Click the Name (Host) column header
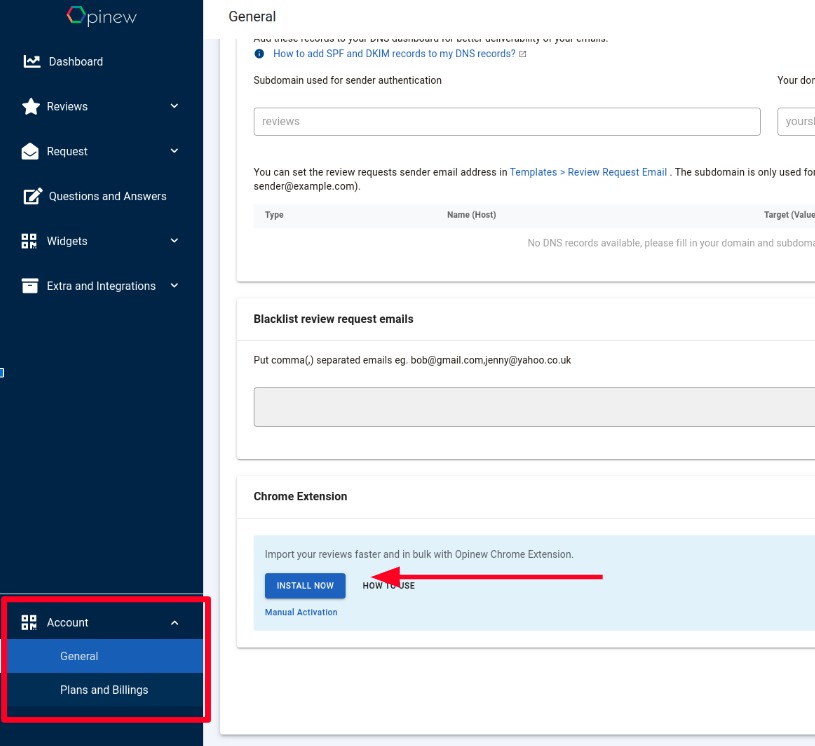The image size is (815, 746). pos(471,215)
